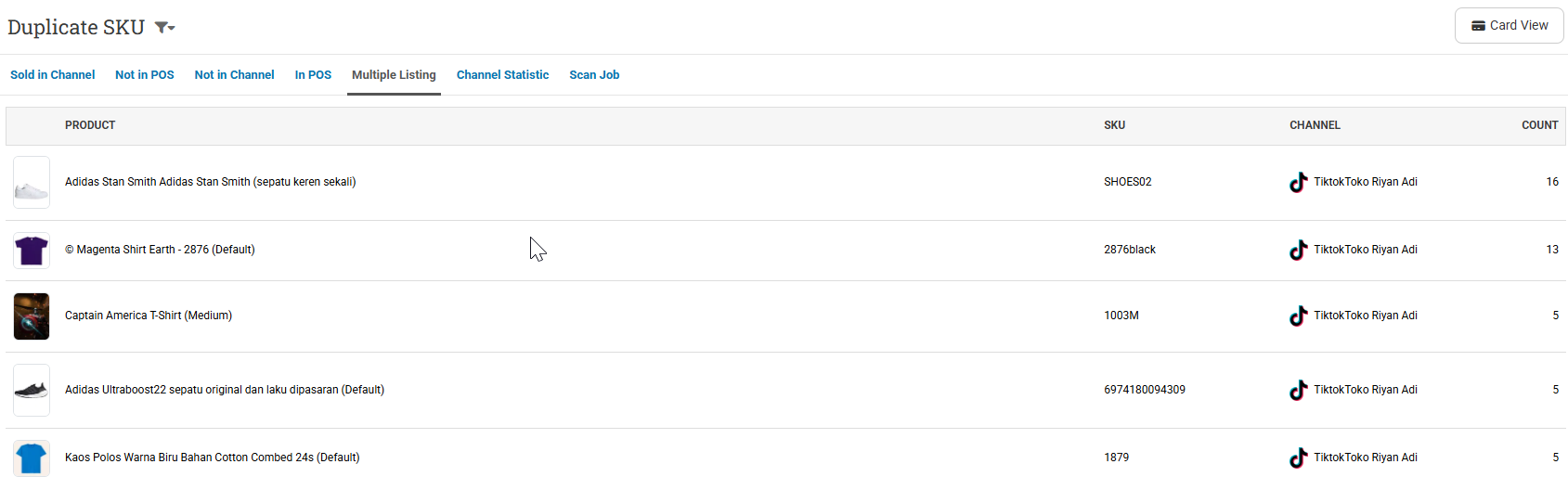Click the Captain America T-Shirt (Medium) product name
Screen dimensions: 1568x477
pyautogui.click(x=149, y=316)
